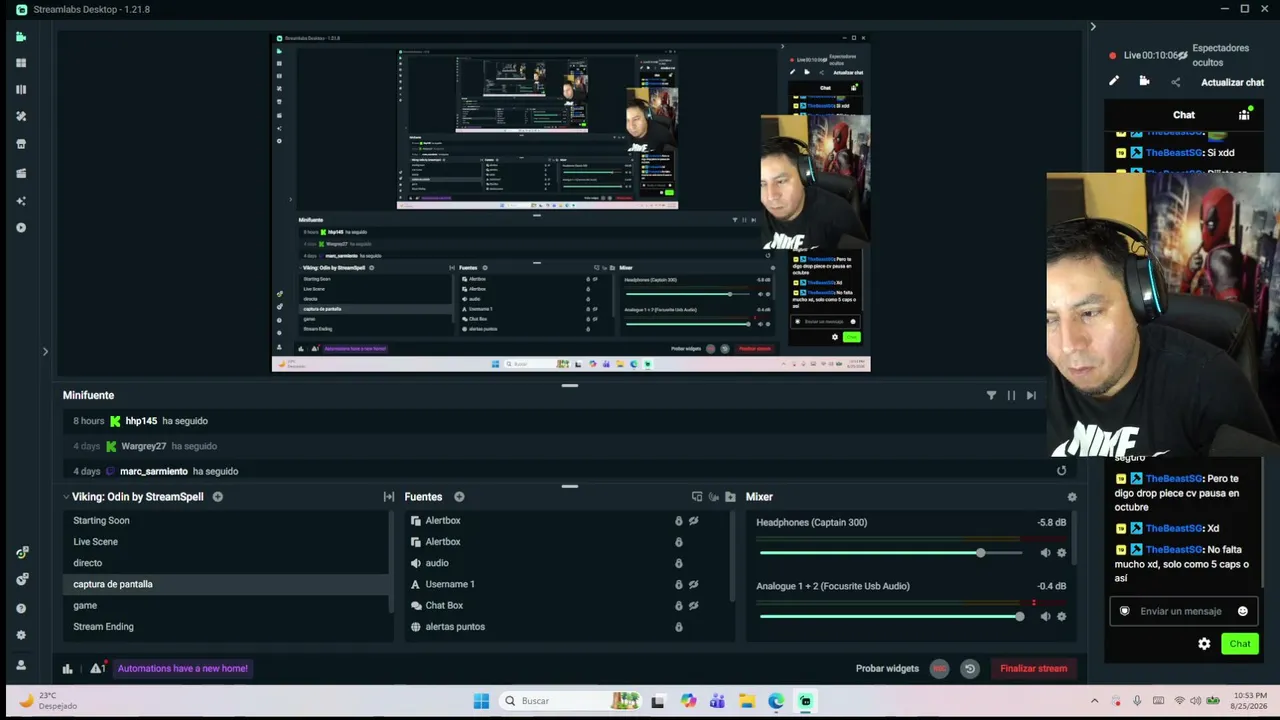Toggle visibility of the first Alertbox source
The image size is (1280, 720).
693,521
